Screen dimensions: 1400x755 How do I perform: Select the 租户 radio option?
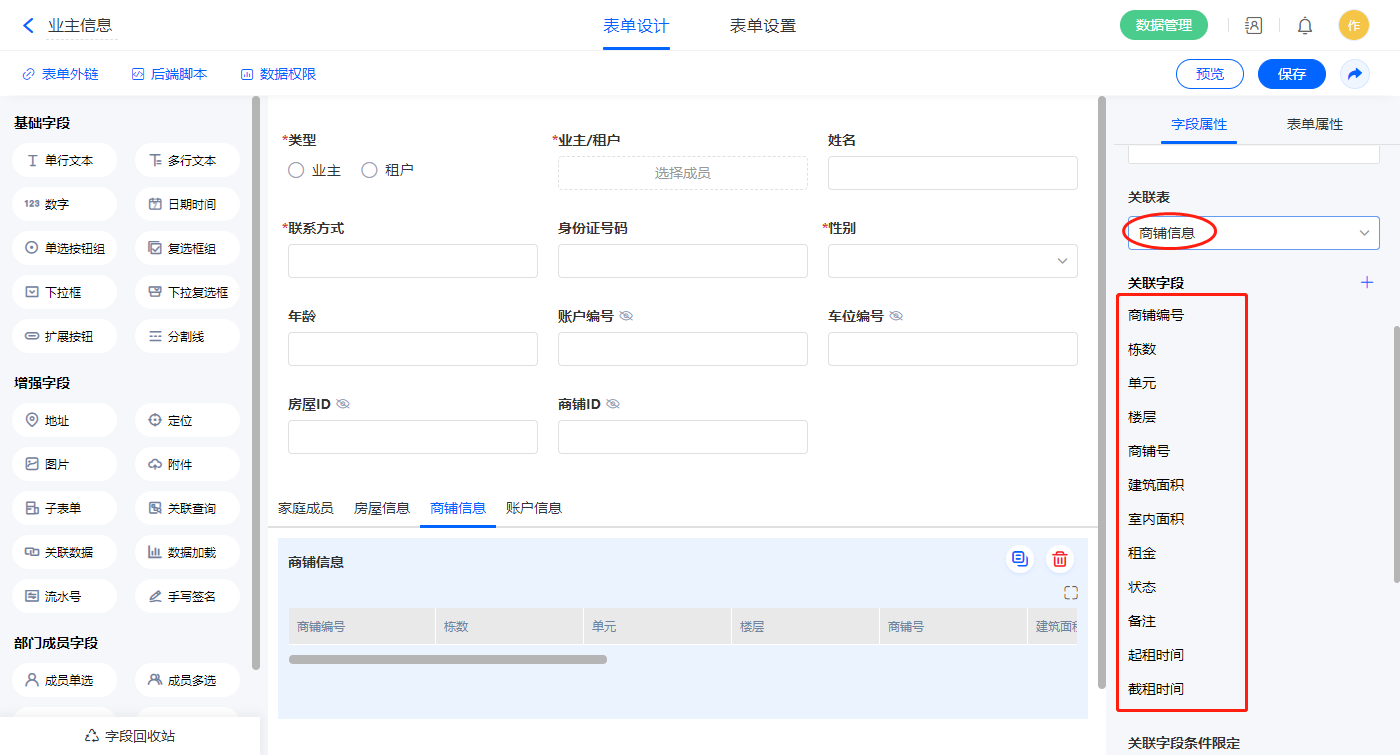tap(369, 171)
